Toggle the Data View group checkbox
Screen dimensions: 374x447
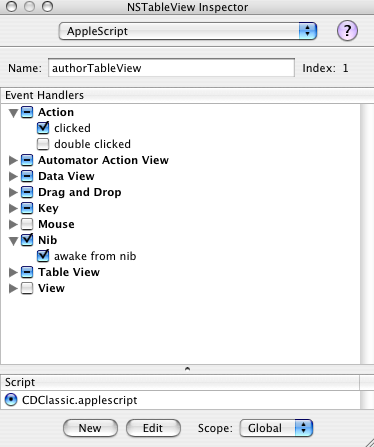[27, 176]
